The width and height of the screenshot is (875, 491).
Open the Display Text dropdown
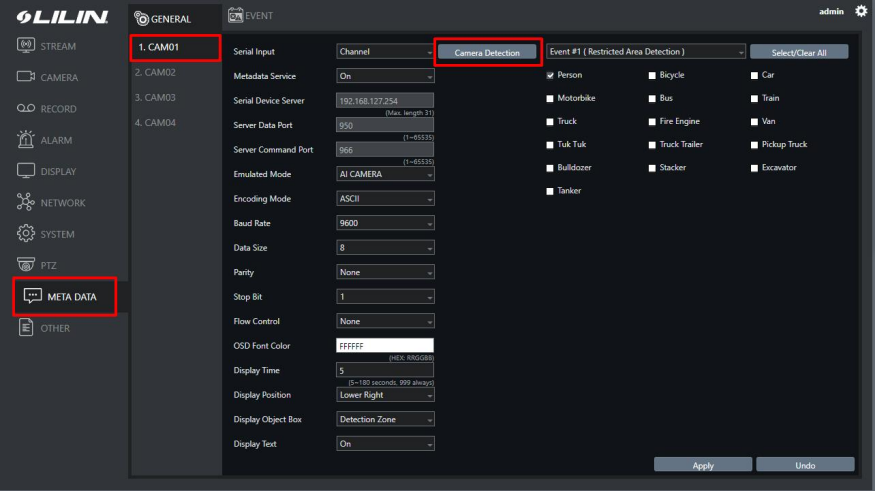pos(385,444)
